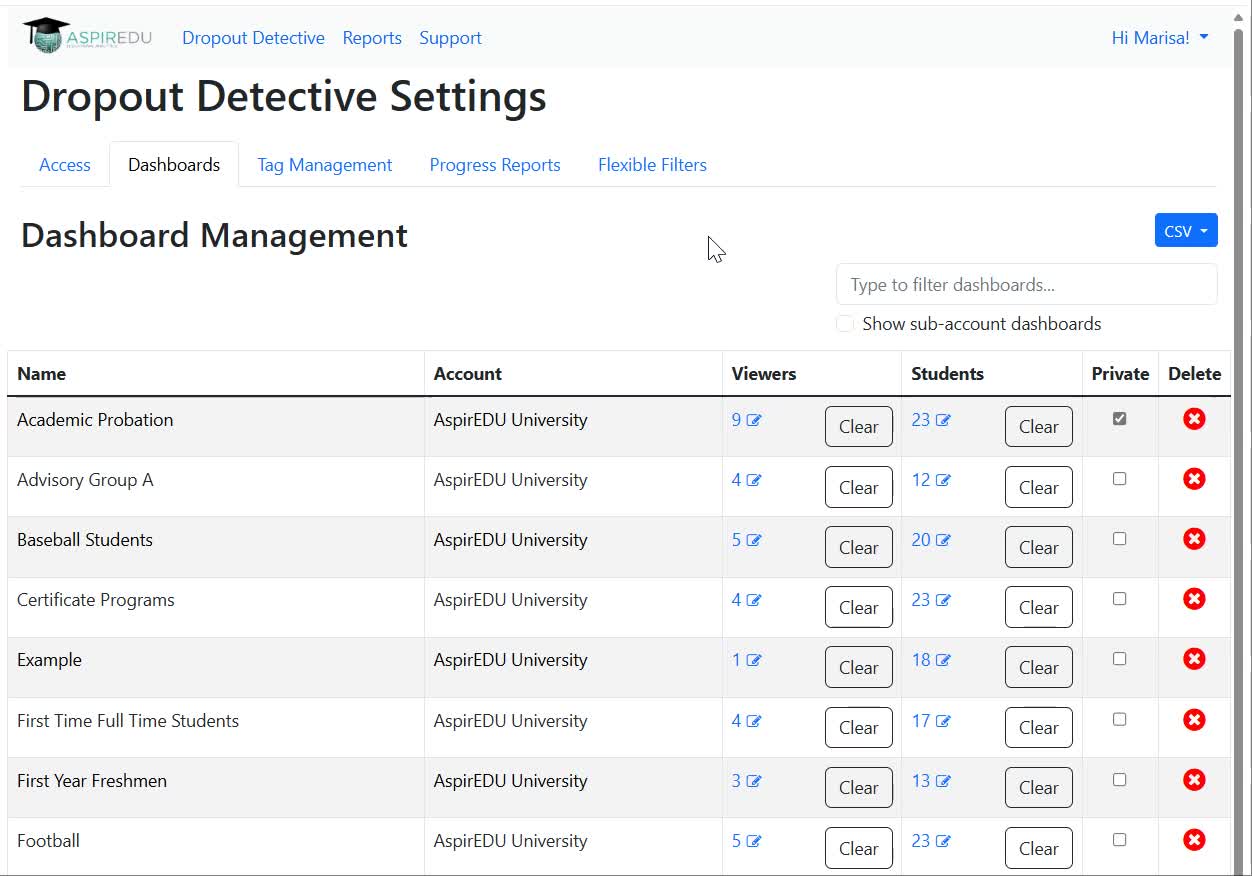This screenshot has width=1252, height=876.
Task: Mark Baseball Students as private
Action: tap(1119, 539)
